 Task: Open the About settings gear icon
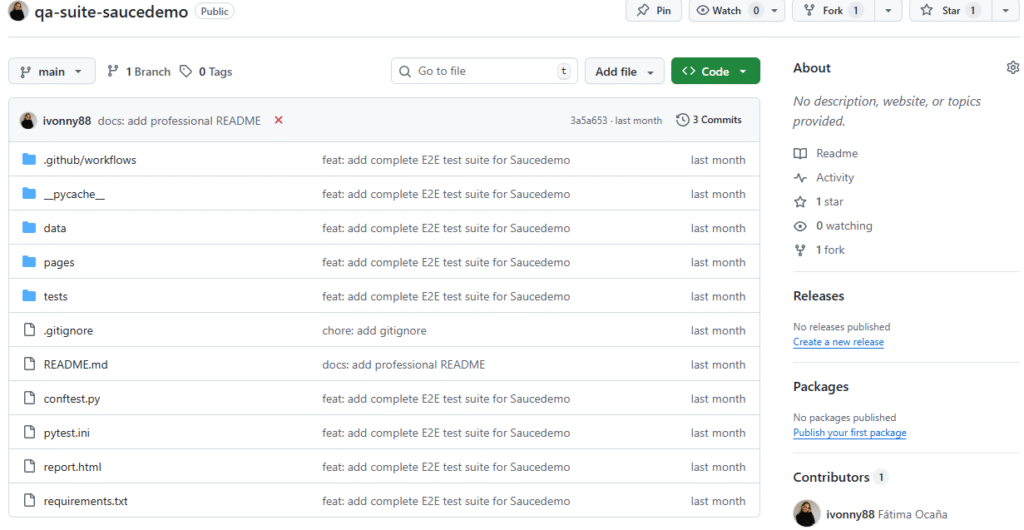pos(1012,68)
